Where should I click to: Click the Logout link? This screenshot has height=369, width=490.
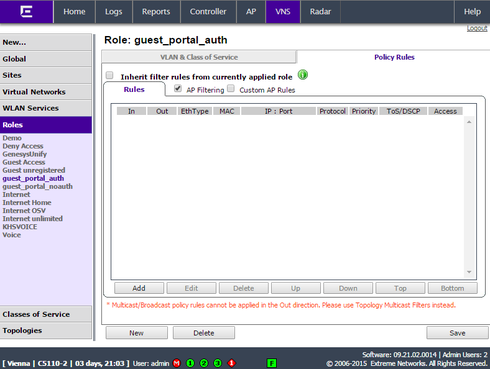[x=477, y=28]
